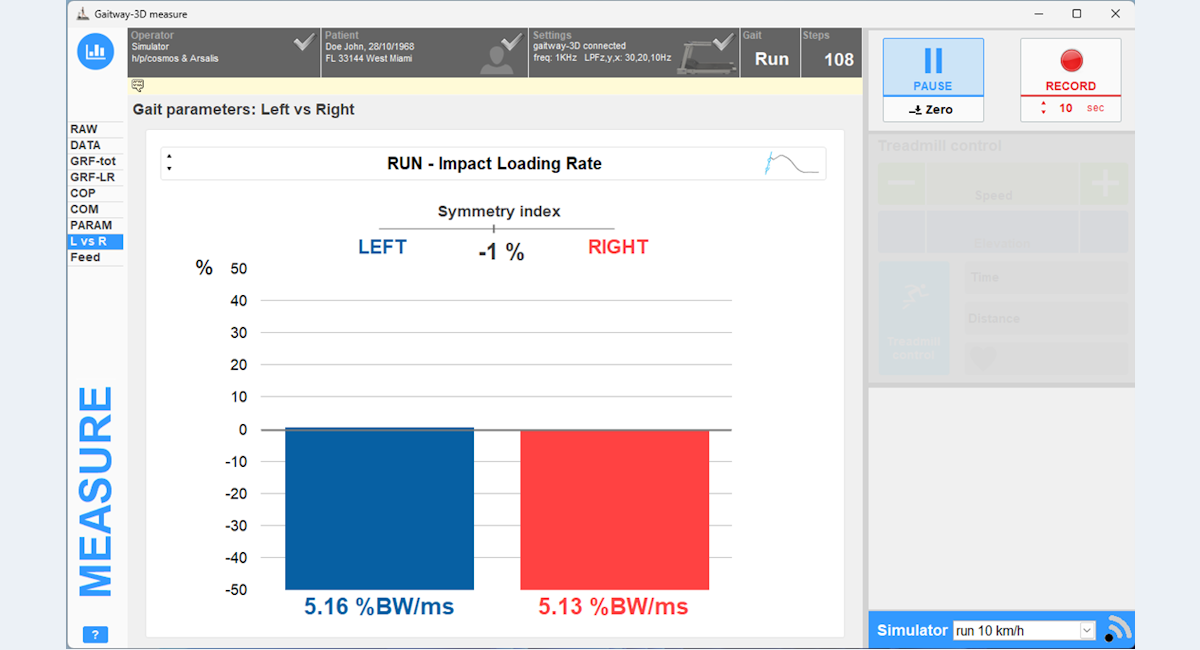
Task: Start recording with the red Record button
Action: click(x=1070, y=68)
